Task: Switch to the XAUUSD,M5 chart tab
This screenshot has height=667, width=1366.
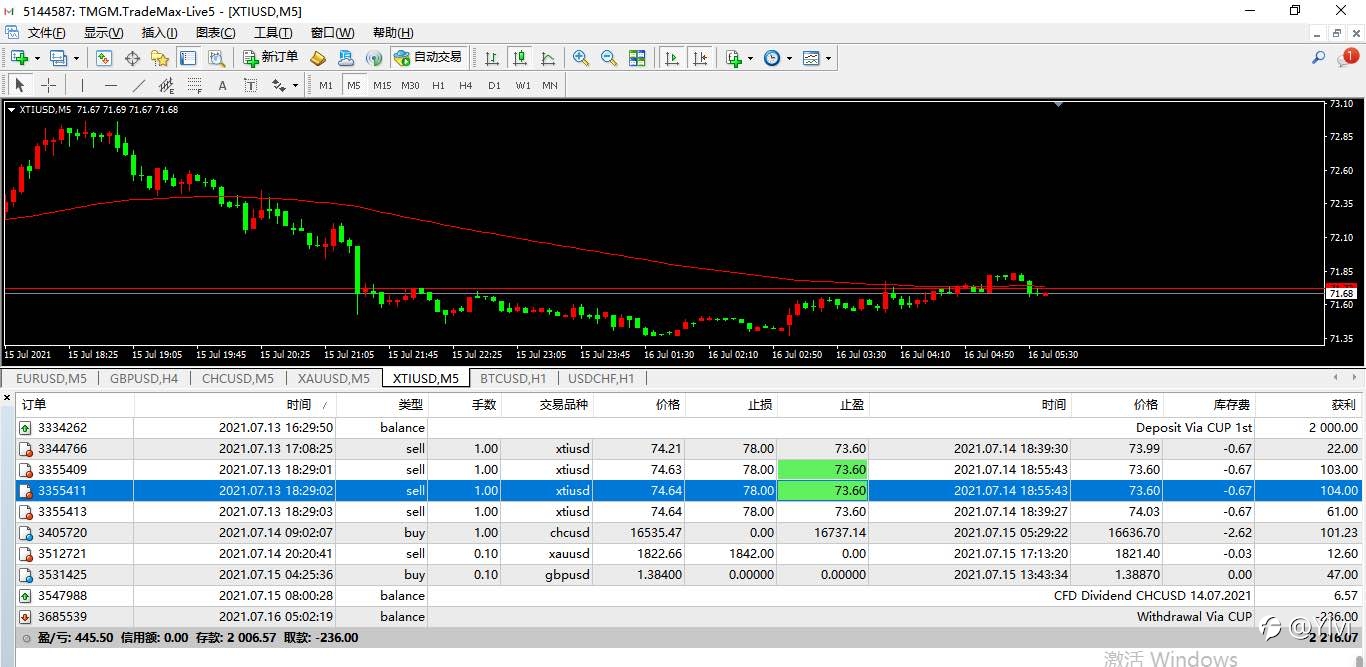Action: coord(333,378)
